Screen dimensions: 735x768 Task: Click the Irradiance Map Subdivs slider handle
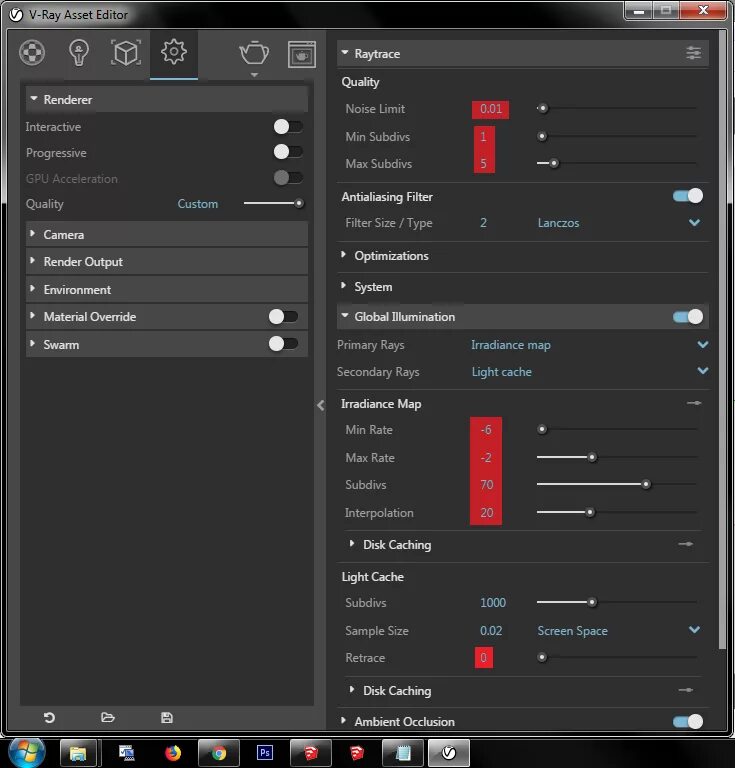point(646,484)
